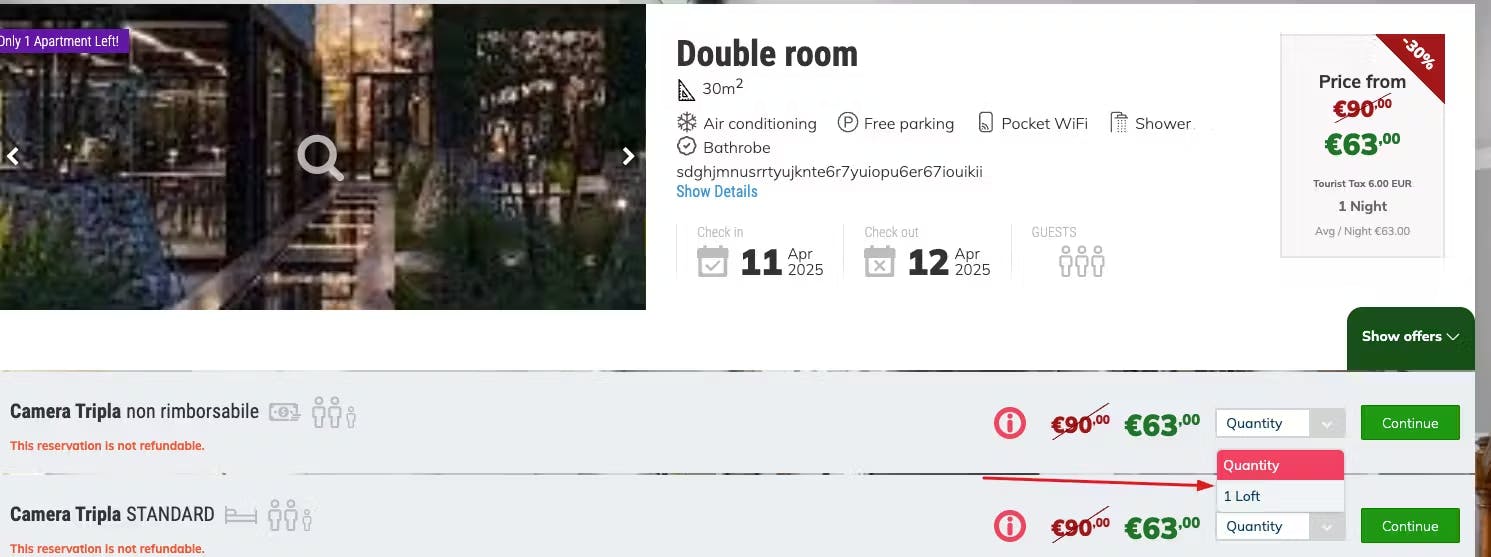Viewport: 1491px width, 557px height.
Task: Click info icon for non rimborsabile offer
Action: (x=1010, y=423)
